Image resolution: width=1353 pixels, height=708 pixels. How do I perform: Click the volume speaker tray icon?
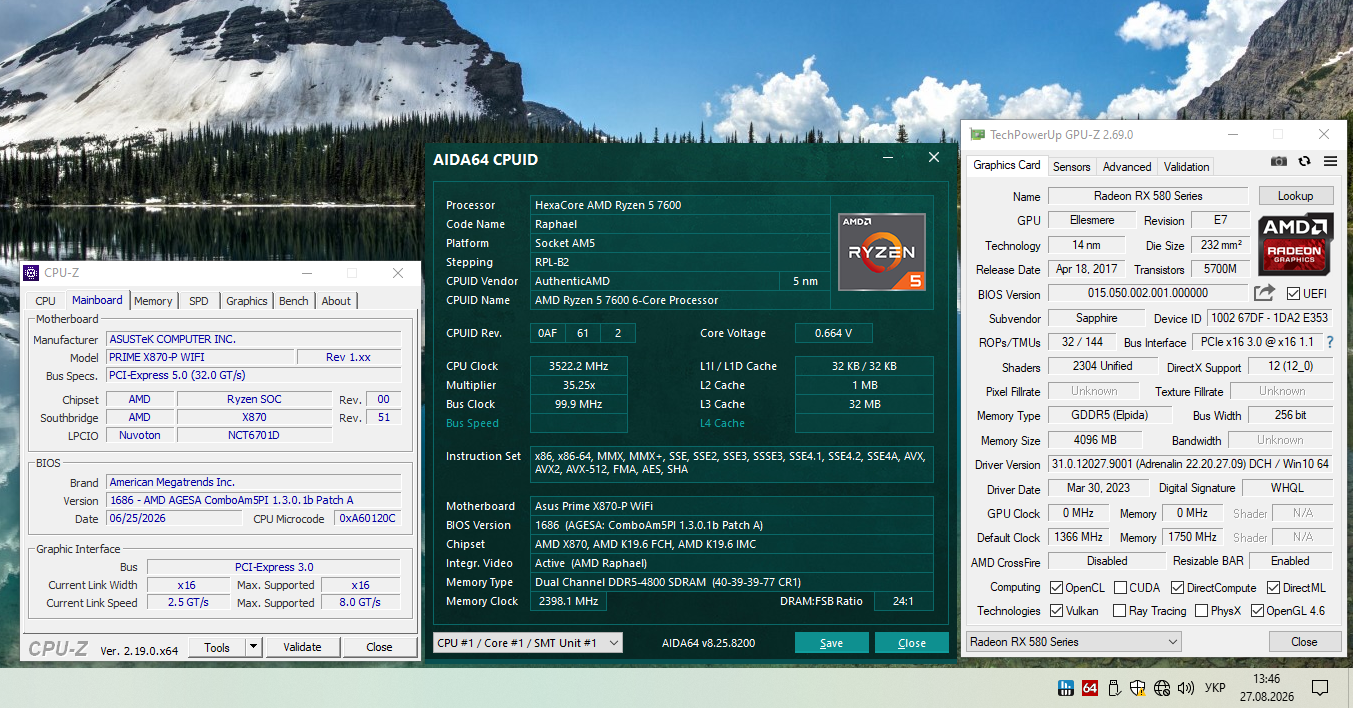(1186, 688)
